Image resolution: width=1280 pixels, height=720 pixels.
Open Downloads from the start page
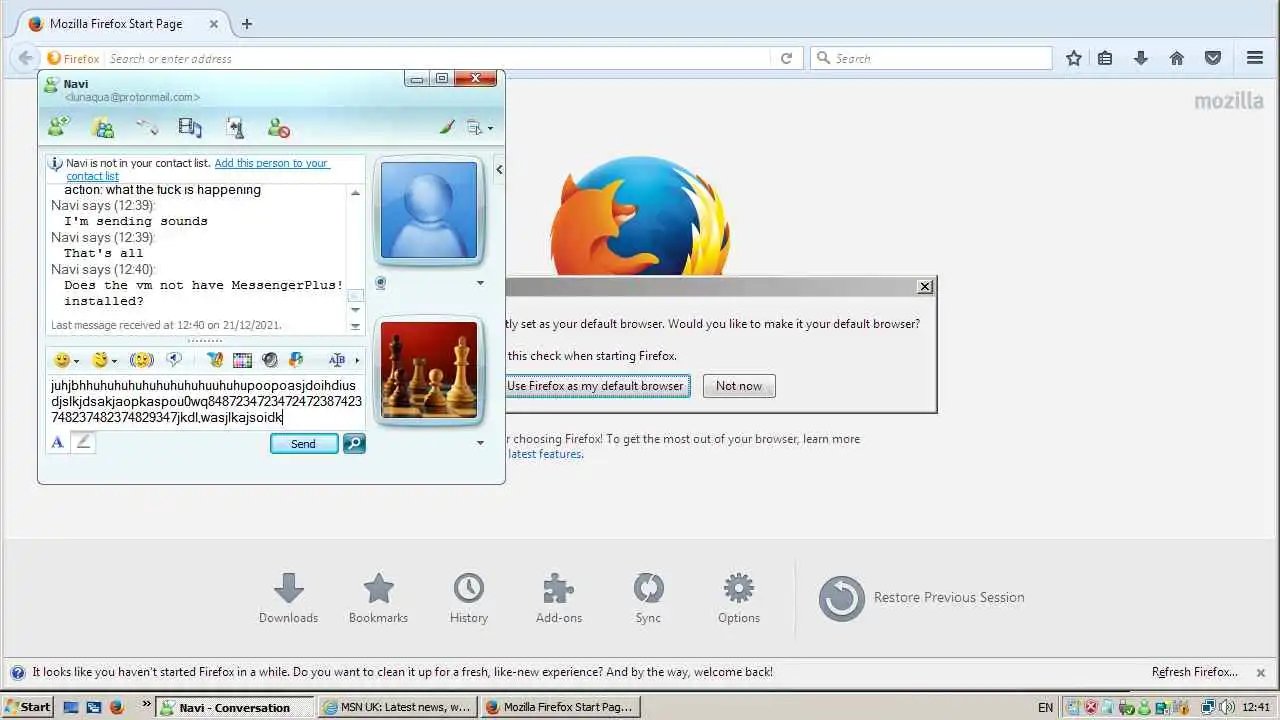pos(288,598)
